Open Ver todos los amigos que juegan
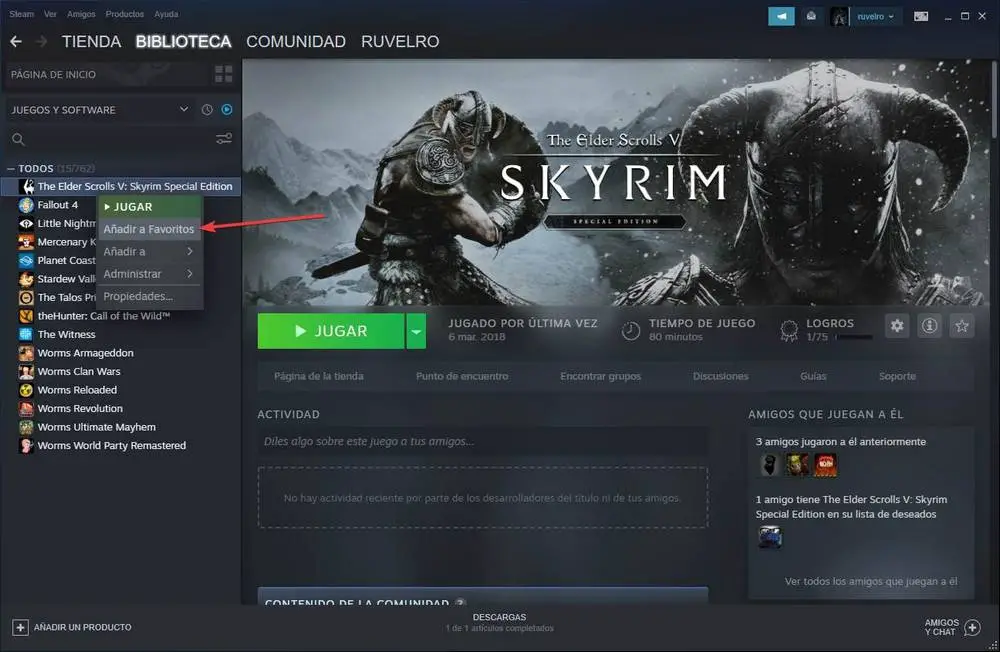This screenshot has width=1000, height=652. point(871,581)
